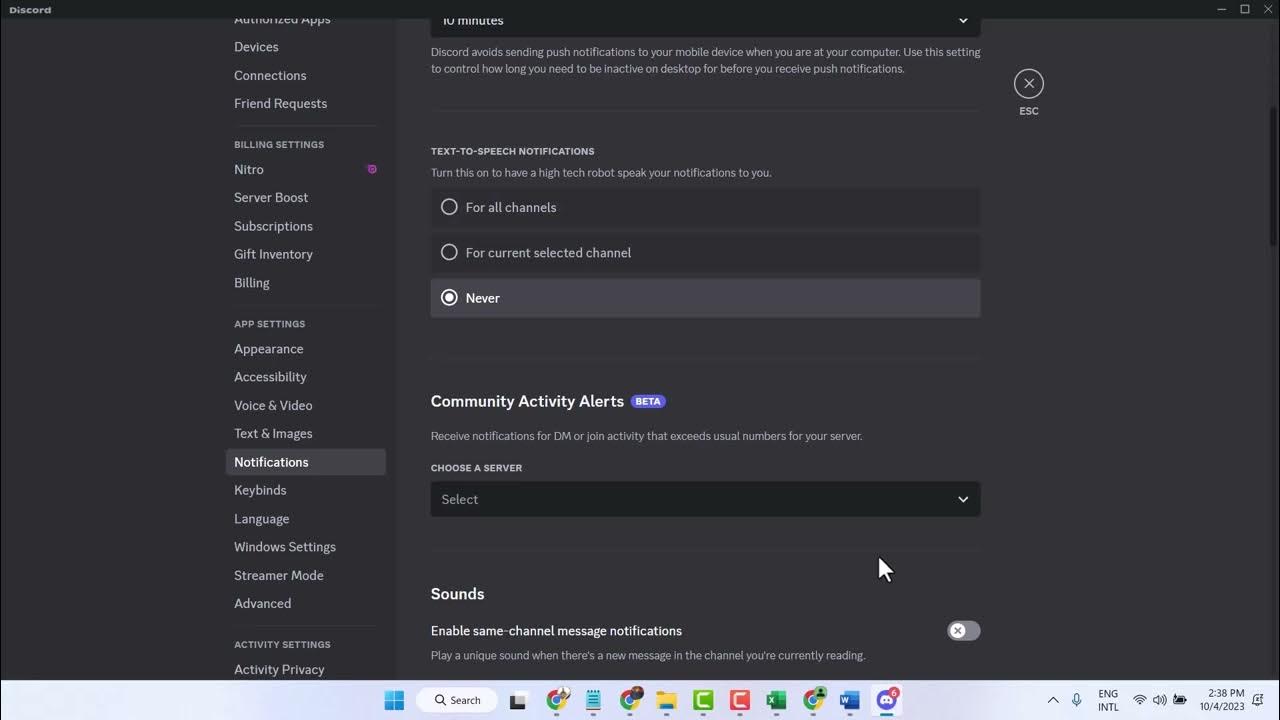Open Notepad from the taskbar

[x=593, y=700]
